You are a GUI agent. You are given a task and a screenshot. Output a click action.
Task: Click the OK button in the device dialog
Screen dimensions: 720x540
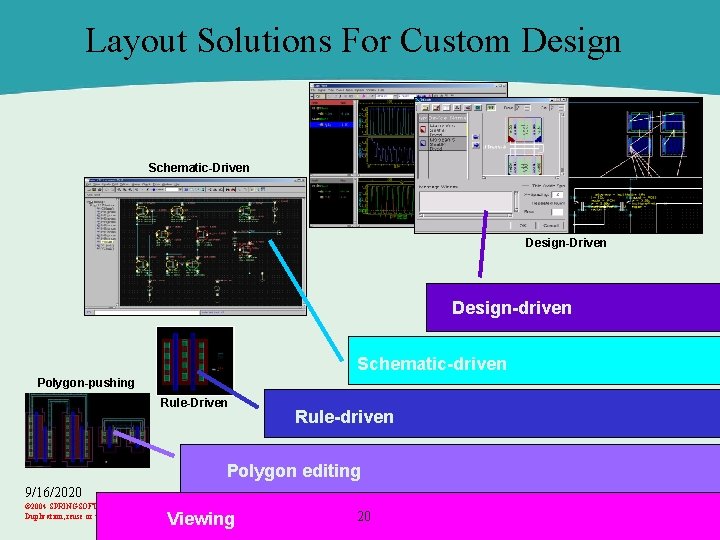523,225
